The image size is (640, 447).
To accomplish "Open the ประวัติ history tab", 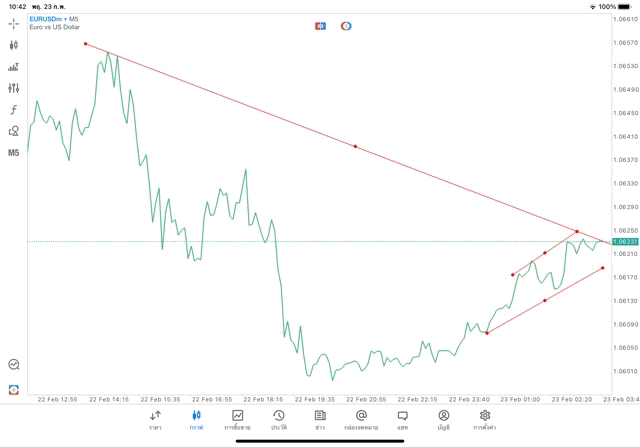I will [x=278, y=419].
